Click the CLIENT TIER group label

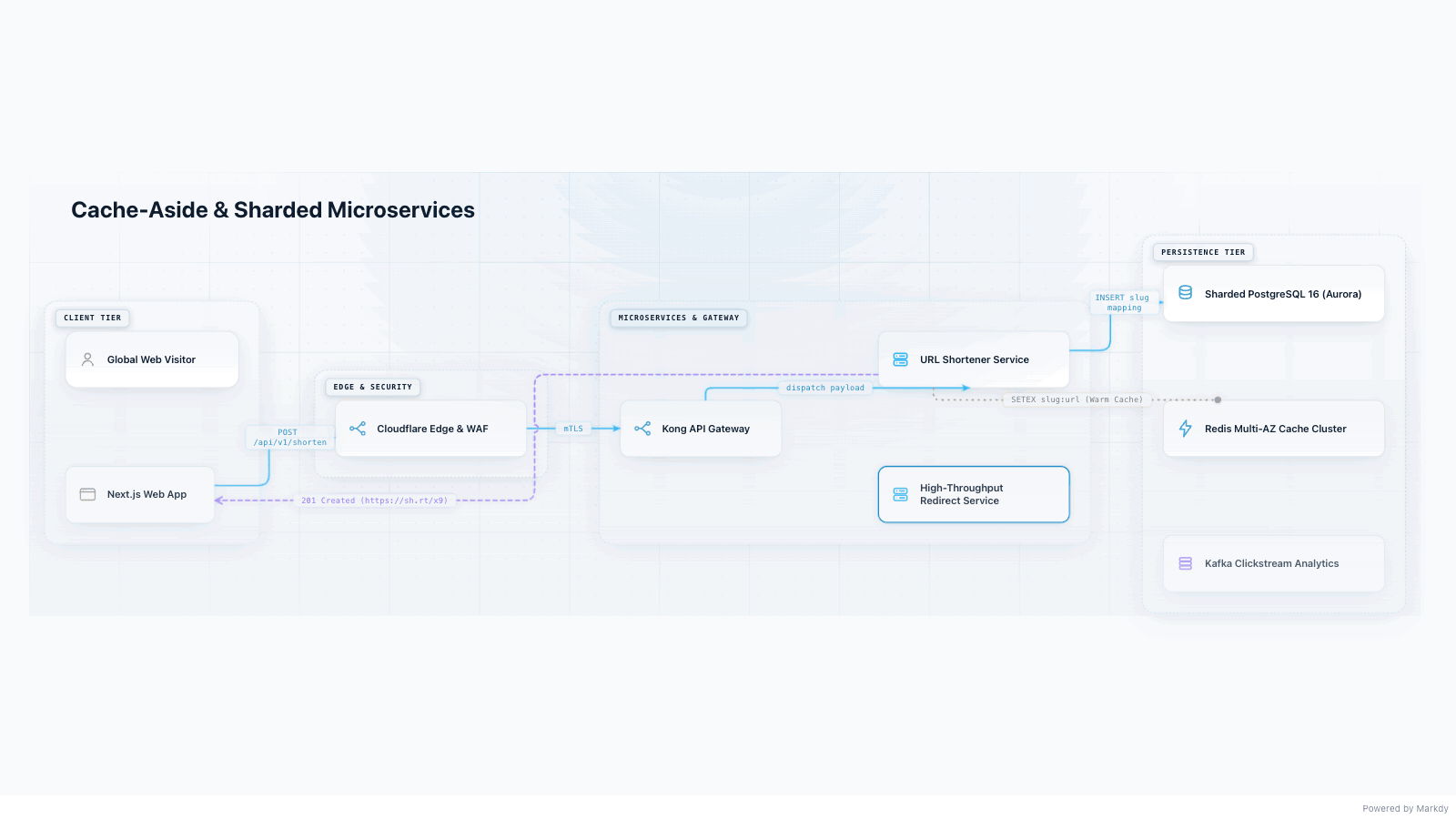93,318
